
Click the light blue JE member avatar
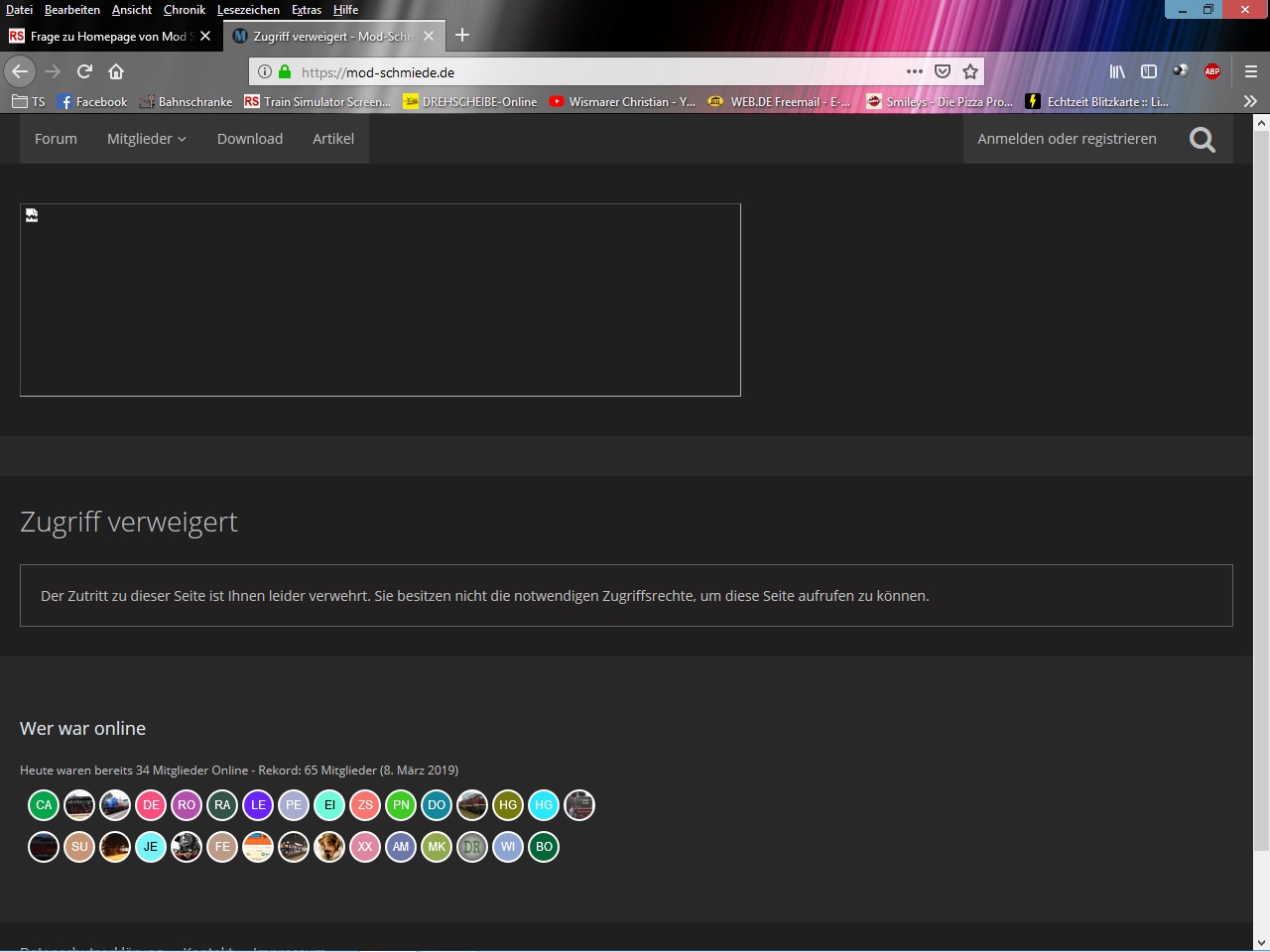[x=151, y=847]
